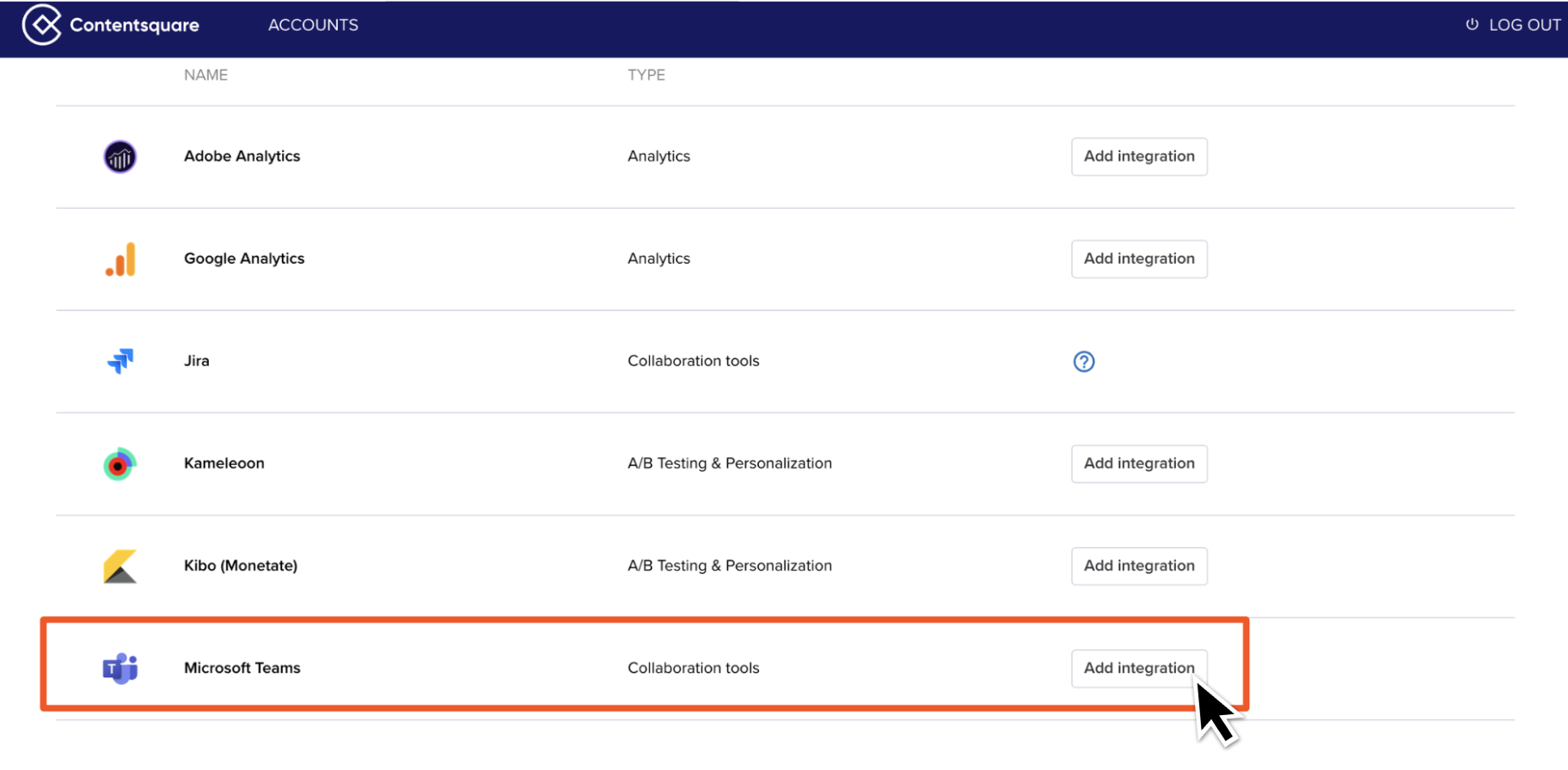1568x770 pixels.
Task: Click Collaboration tools in Microsoft Teams row
Action: [x=693, y=668]
